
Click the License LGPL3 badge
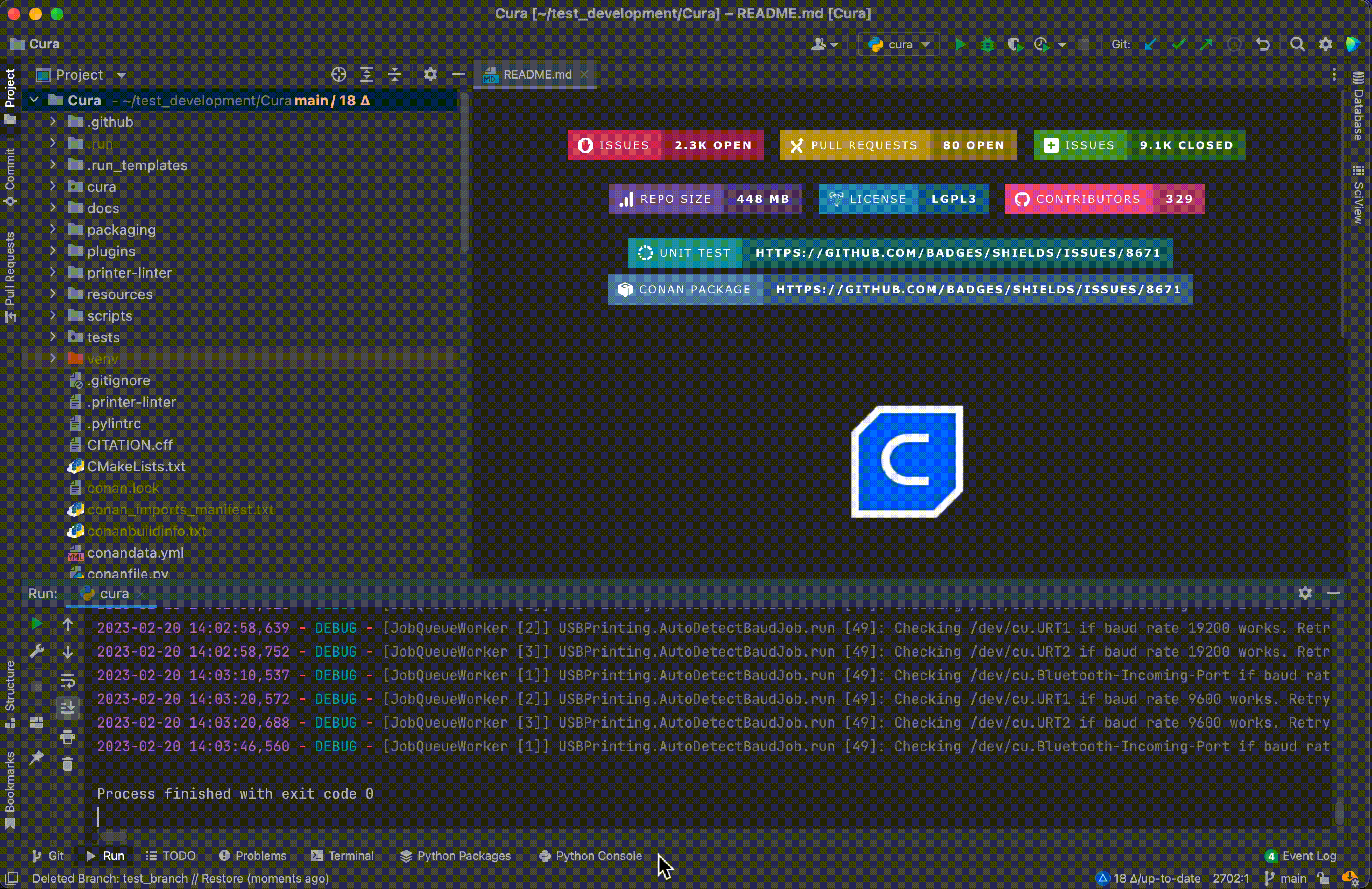903,199
